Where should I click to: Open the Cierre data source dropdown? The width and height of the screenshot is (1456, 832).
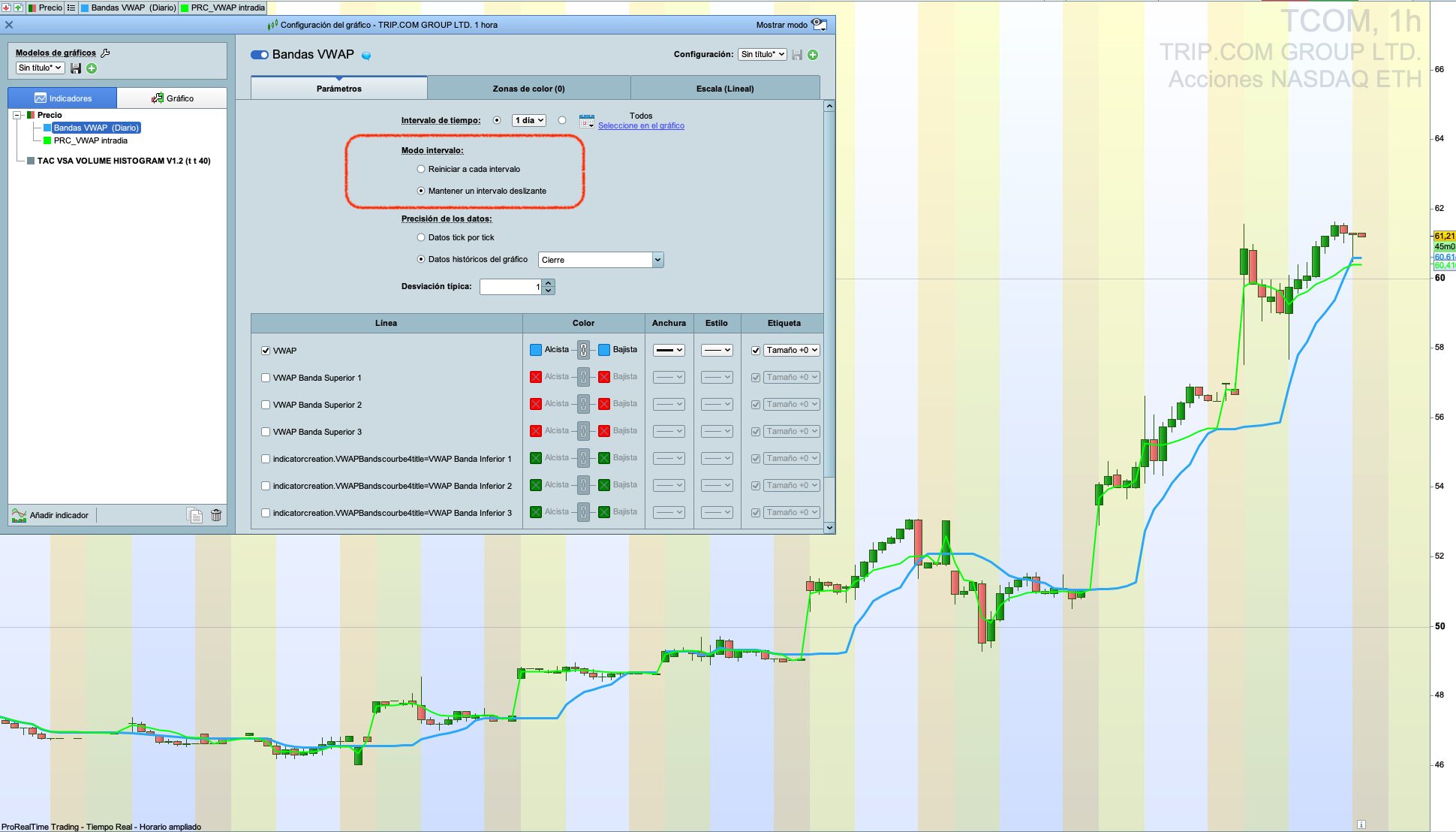tap(600, 260)
